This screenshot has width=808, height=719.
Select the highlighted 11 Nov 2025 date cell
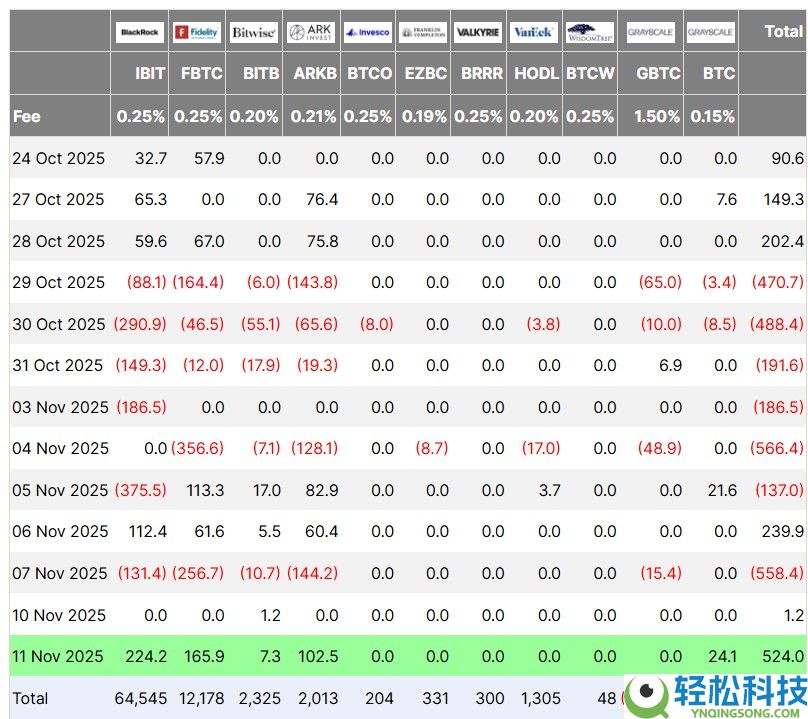(x=58, y=656)
